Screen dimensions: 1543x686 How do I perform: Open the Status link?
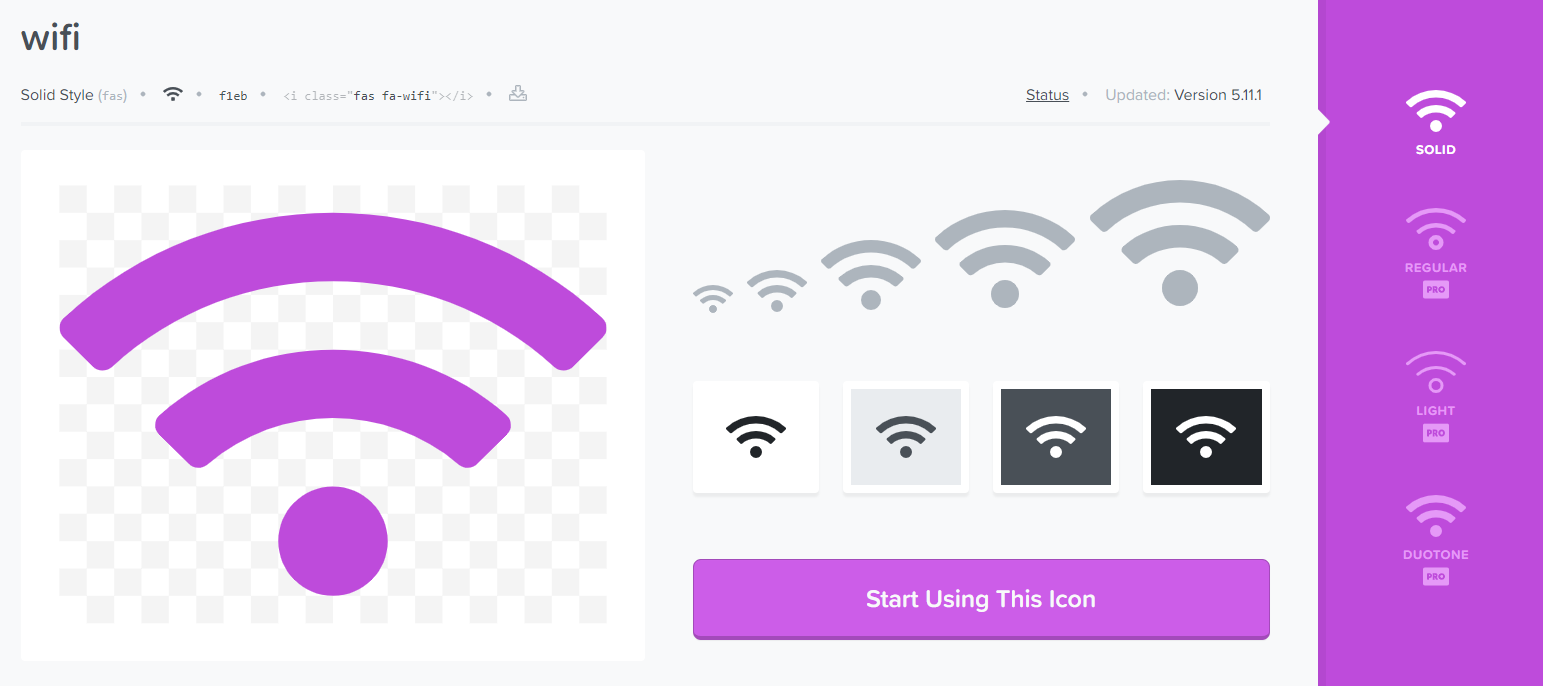point(1047,95)
